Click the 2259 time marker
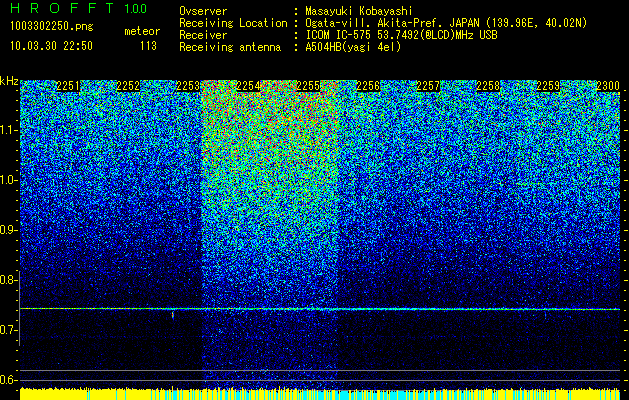The height and width of the screenshot is (400, 629). (x=548, y=86)
